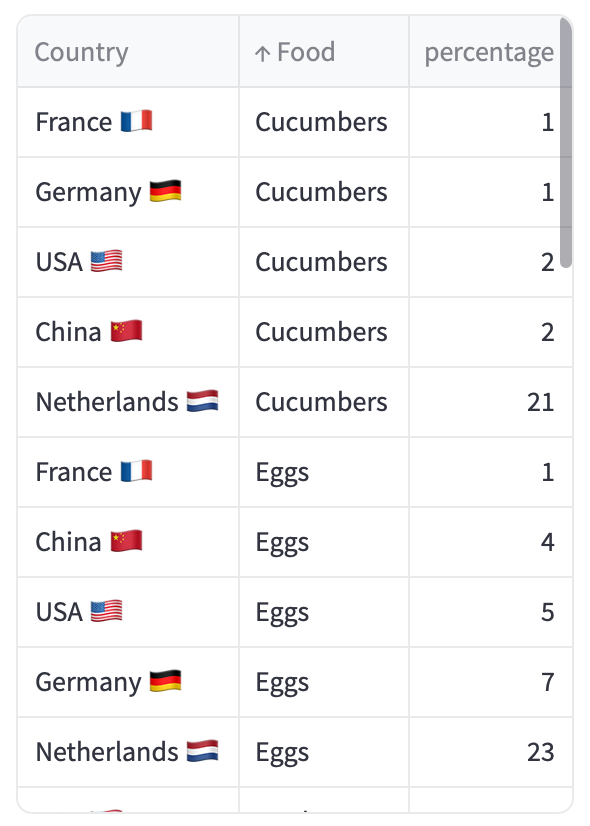Viewport: 590px width, 826px height.
Task: Click the Netherlands flag in Cucumbers row
Action: pyautogui.click(x=203, y=401)
